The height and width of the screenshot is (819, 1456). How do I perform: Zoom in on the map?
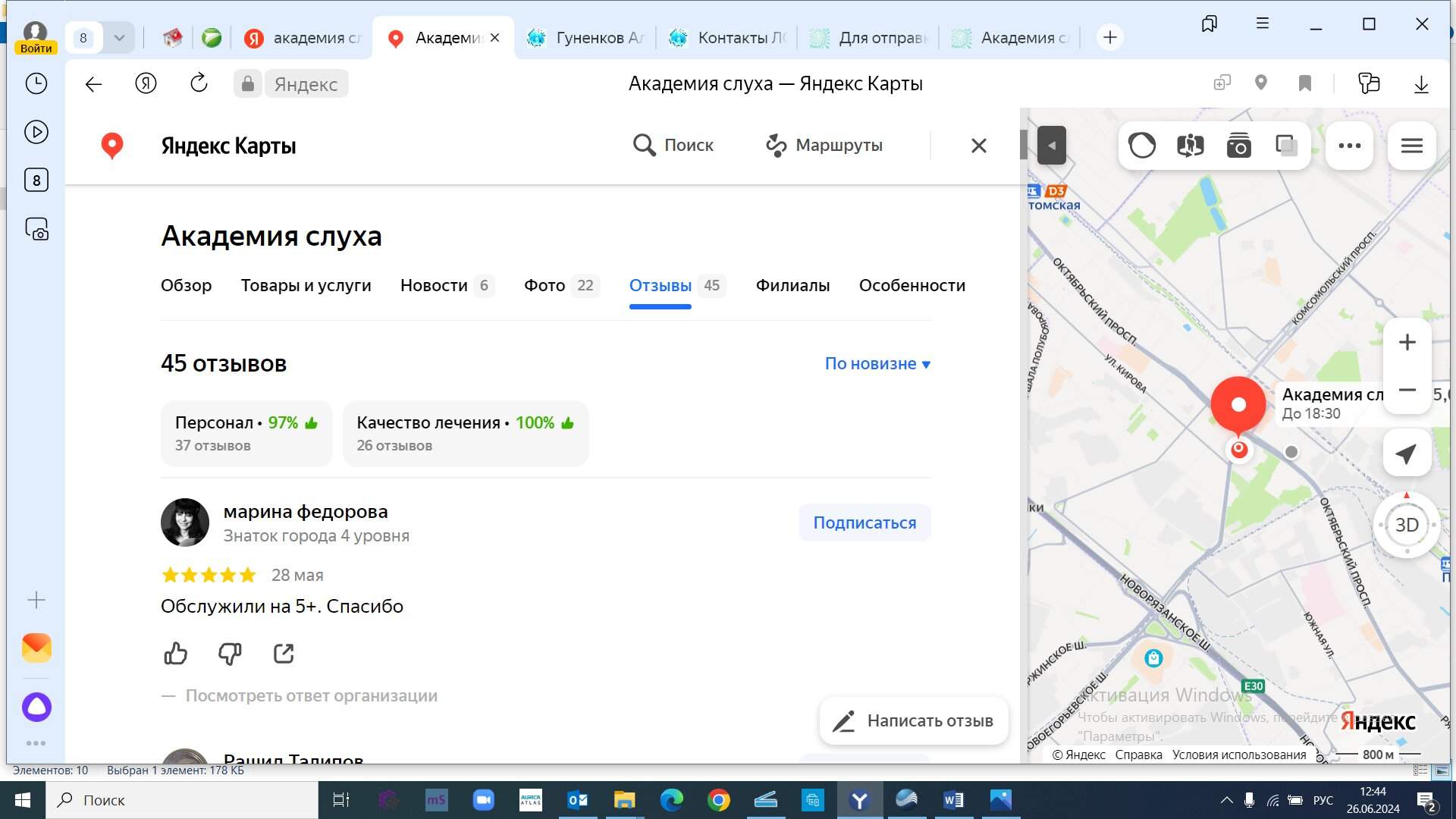1407,343
